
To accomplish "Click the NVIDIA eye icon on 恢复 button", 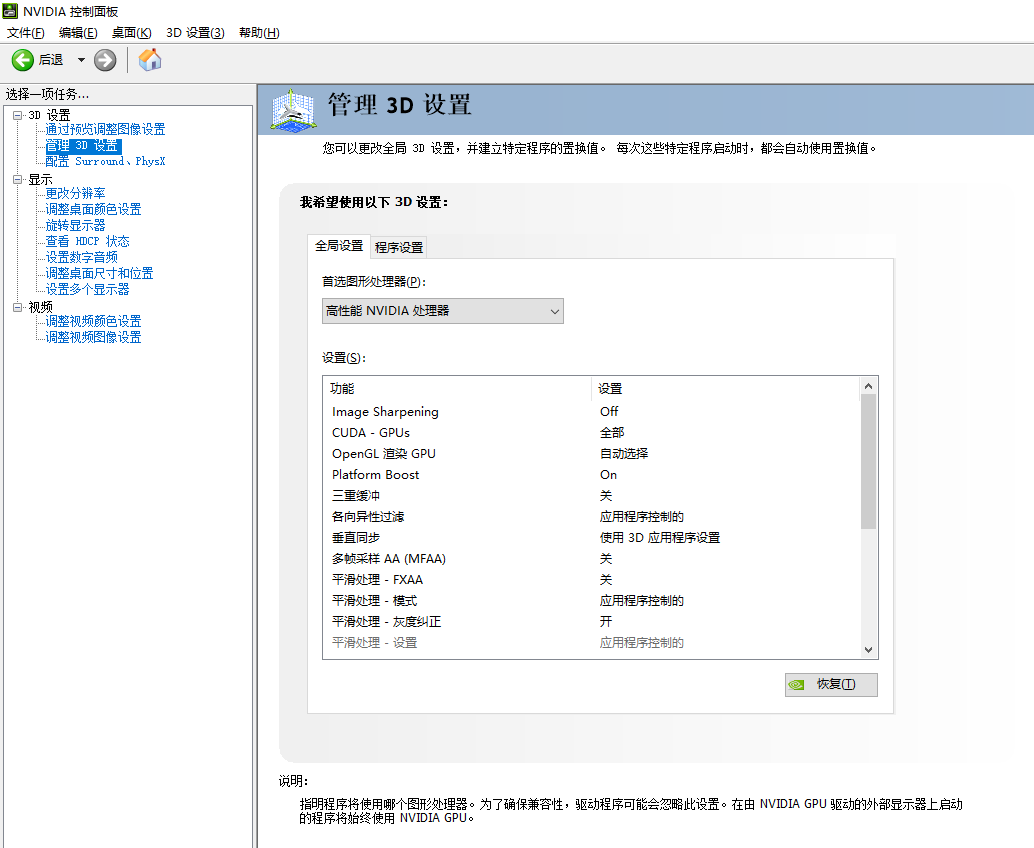I will coord(797,684).
